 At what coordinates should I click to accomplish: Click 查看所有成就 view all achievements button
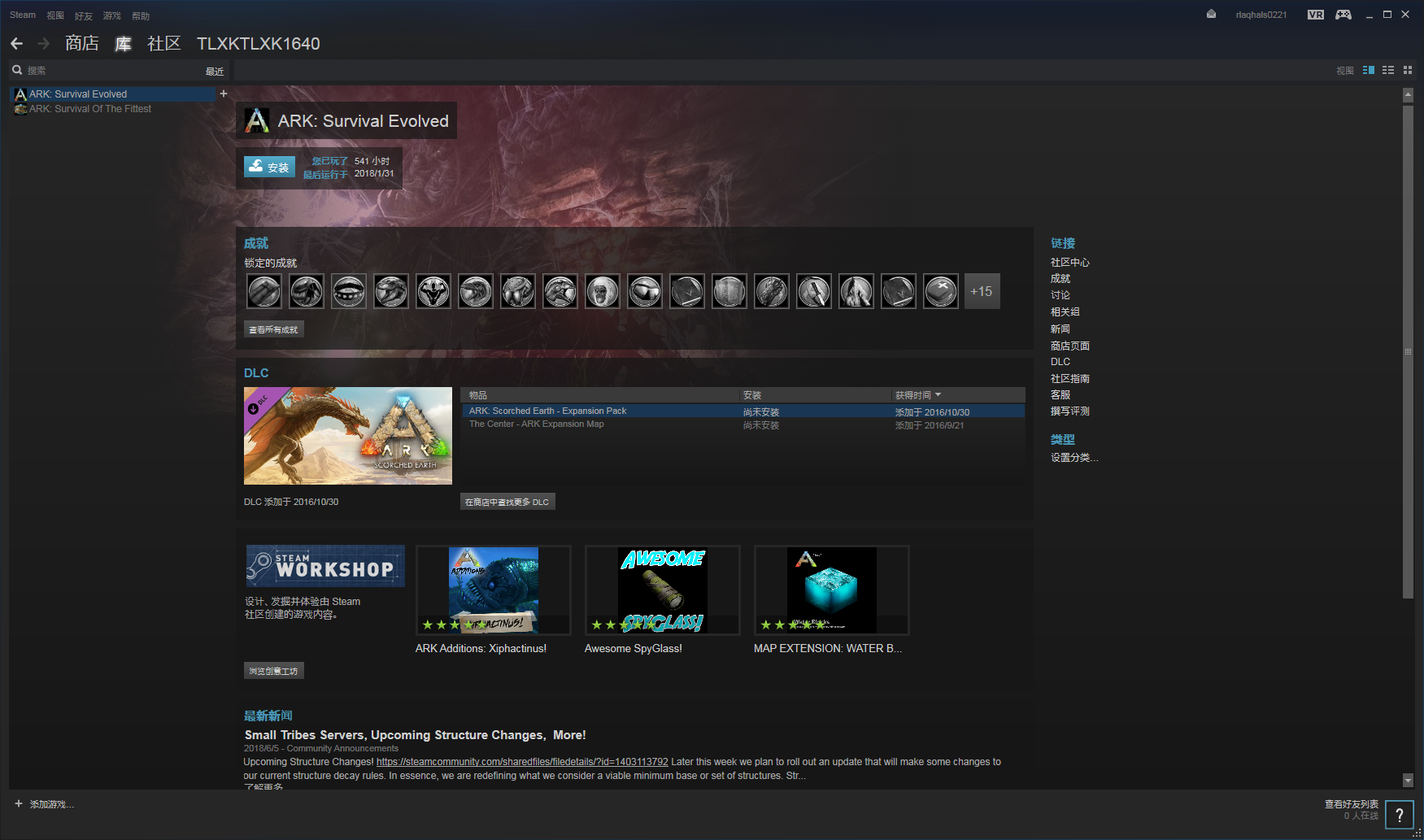(x=274, y=329)
